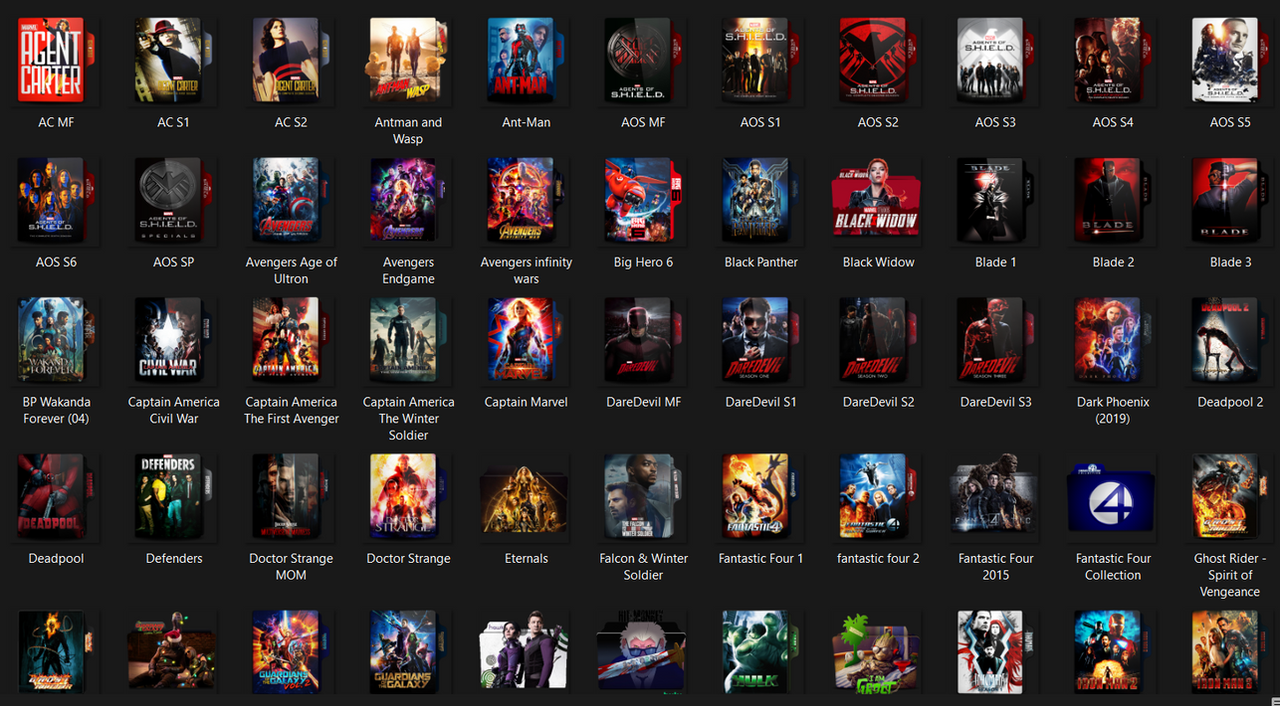Select the AC S1 folder icon
1280x706 pixels.
(174, 60)
